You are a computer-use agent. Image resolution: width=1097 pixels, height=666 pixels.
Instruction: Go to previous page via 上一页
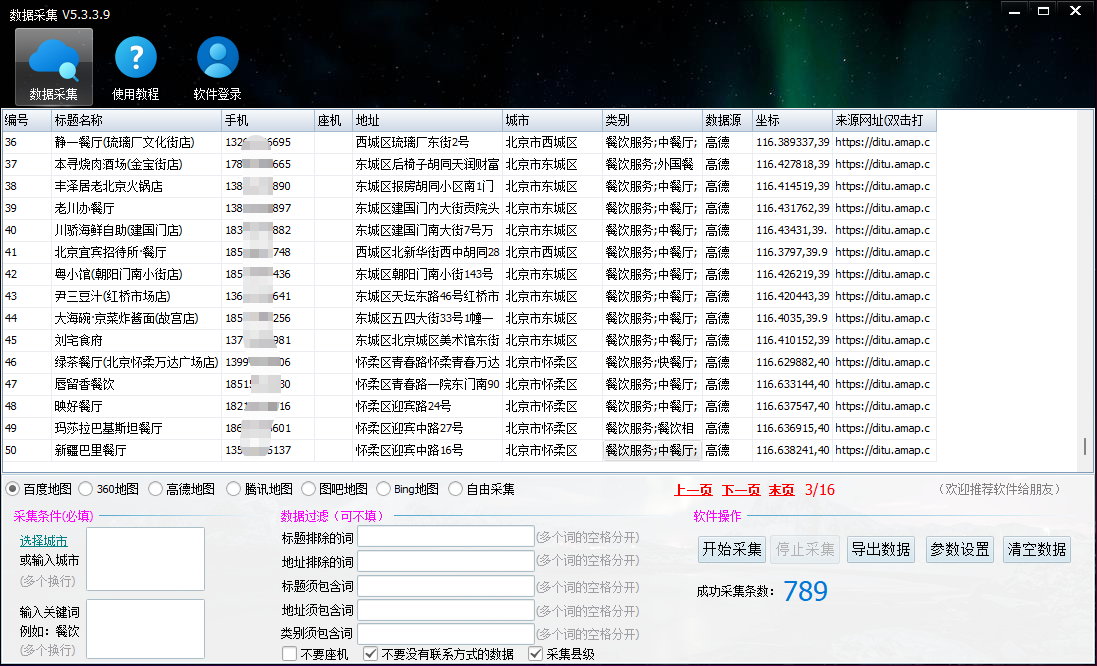693,490
